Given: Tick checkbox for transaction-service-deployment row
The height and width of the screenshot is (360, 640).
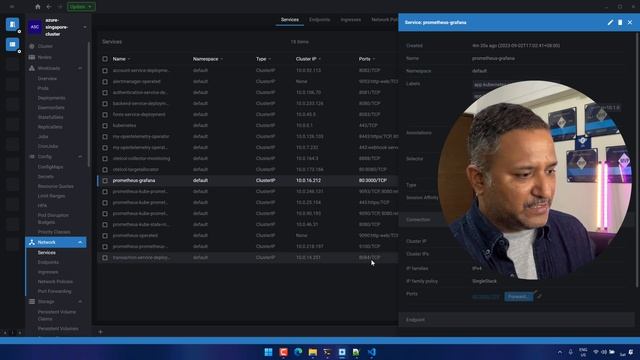Looking at the screenshot, I should pos(105,258).
